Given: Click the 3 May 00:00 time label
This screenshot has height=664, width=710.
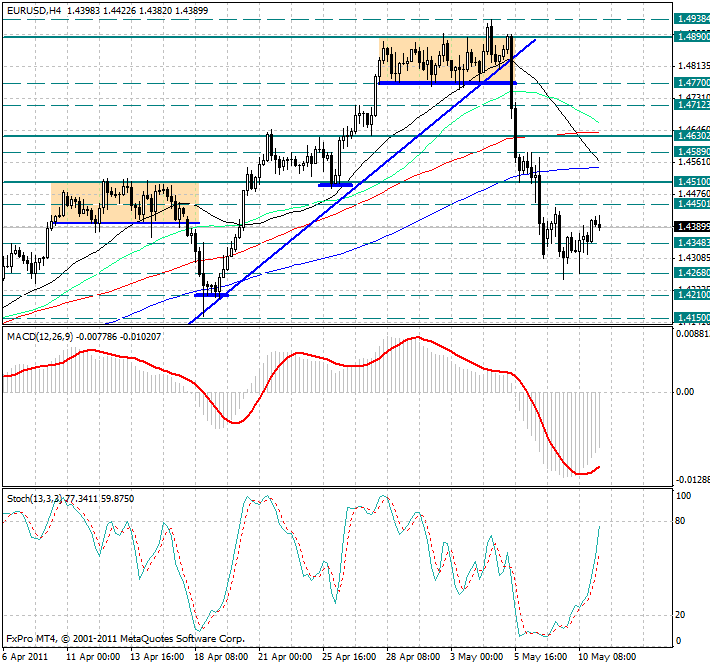Looking at the screenshot, I should pos(477,656).
